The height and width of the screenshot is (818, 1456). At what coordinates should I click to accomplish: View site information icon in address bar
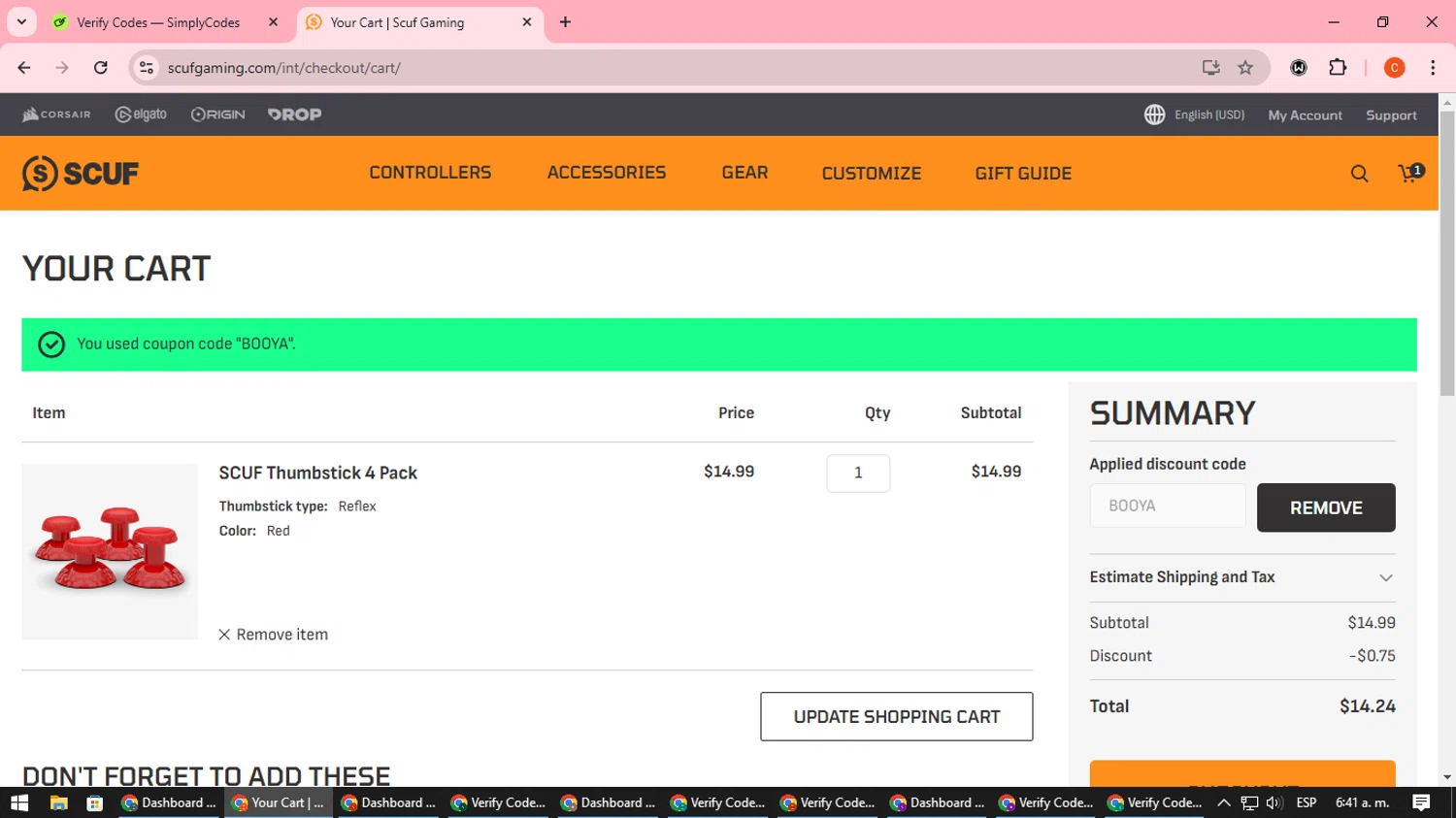click(147, 68)
